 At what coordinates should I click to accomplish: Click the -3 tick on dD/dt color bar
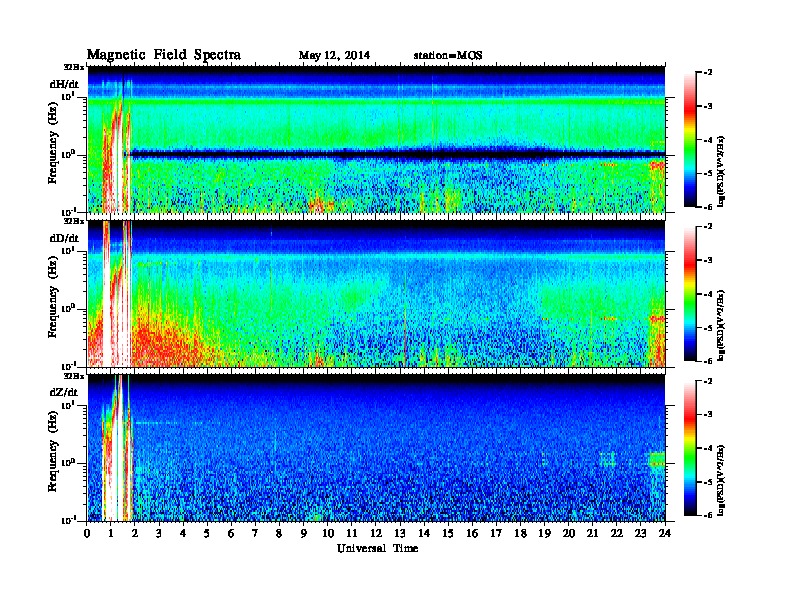(709, 260)
